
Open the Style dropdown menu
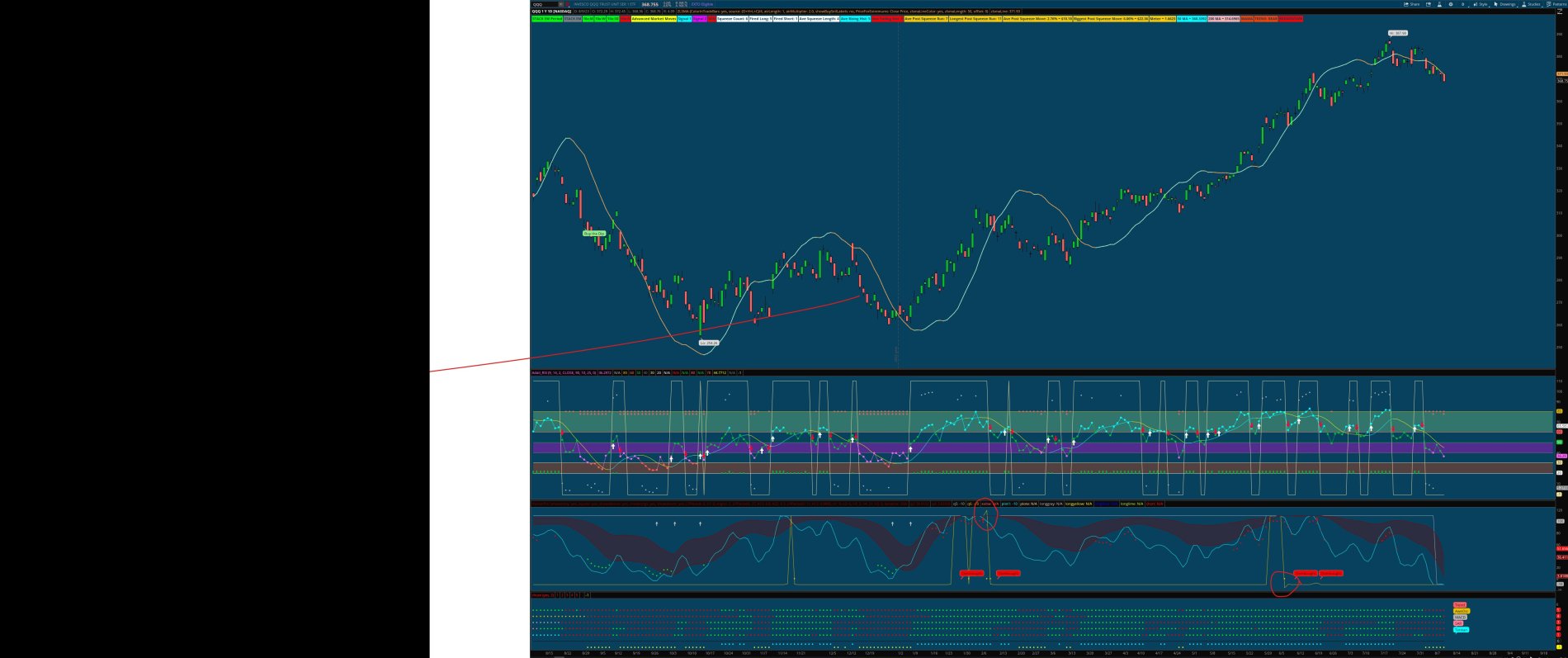tap(1481, 4)
